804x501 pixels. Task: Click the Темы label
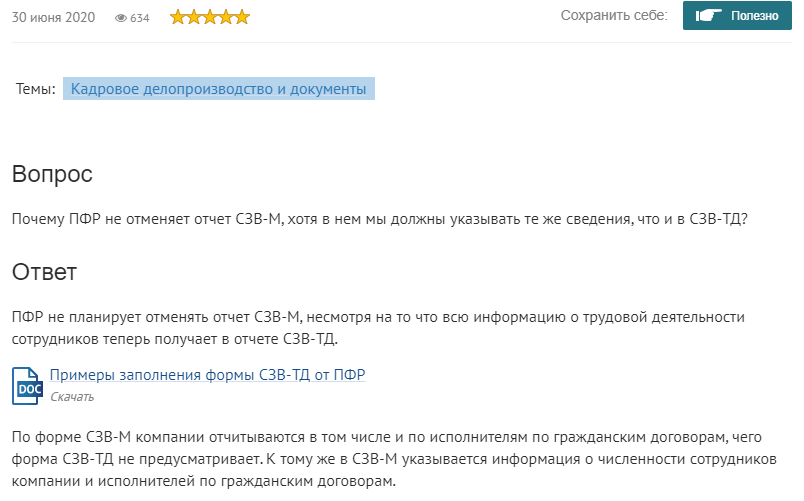(x=35, y=89)
